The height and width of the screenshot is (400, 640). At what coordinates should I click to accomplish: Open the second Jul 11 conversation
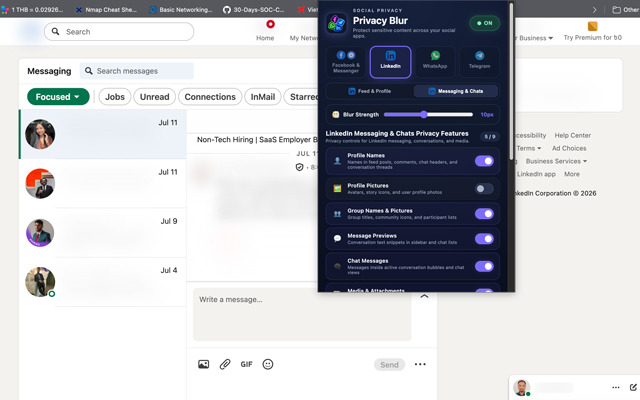point(103,183)
